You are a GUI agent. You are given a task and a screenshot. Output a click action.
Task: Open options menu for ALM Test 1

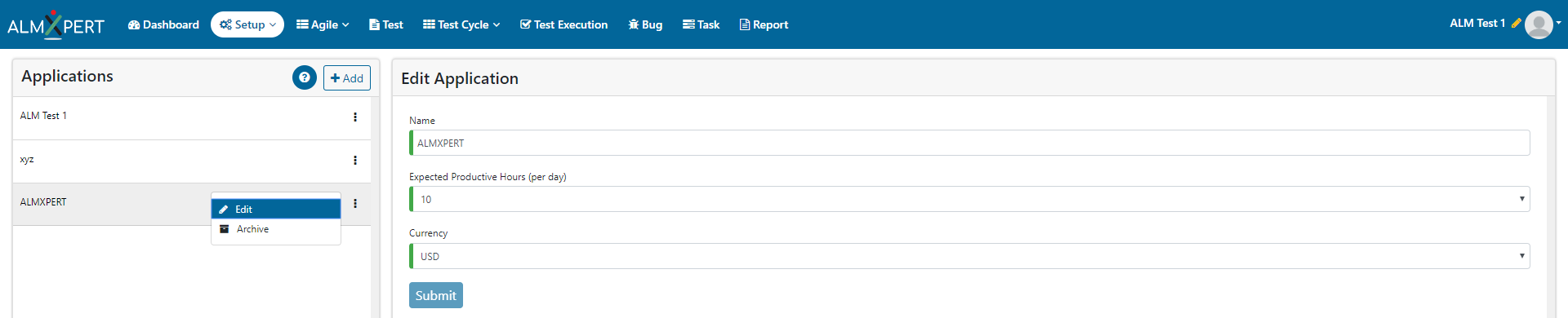pyautogui.click(x=355, y=117)
